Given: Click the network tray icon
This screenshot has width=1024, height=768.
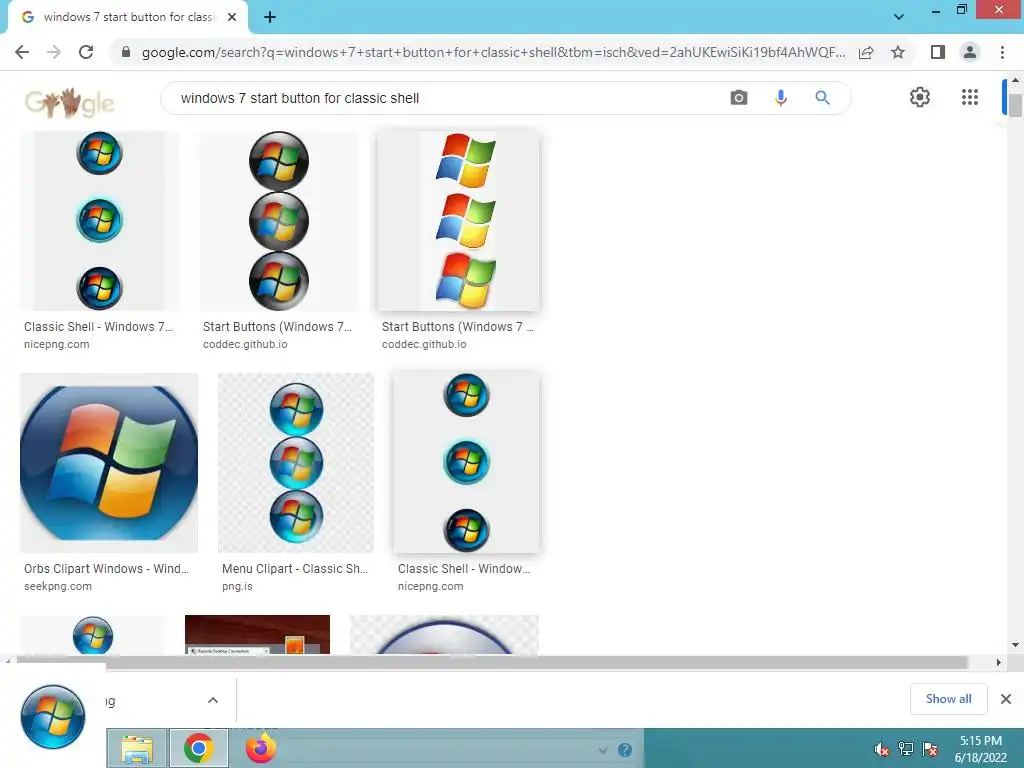Looking at the screenshot, I should click(906, 749).
